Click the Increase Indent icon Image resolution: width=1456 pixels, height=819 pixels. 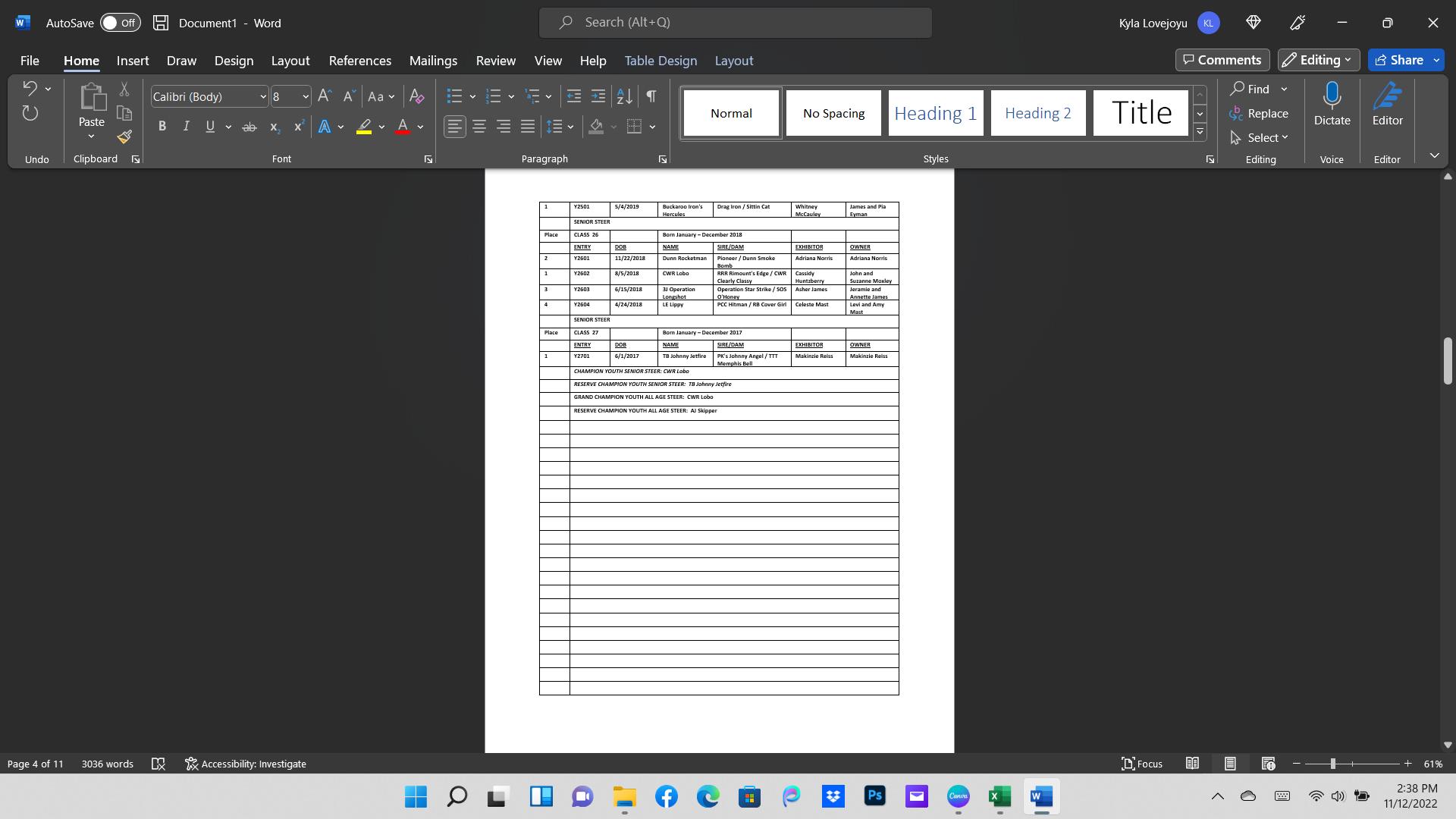pyautogui.click(x=598, y=96)
